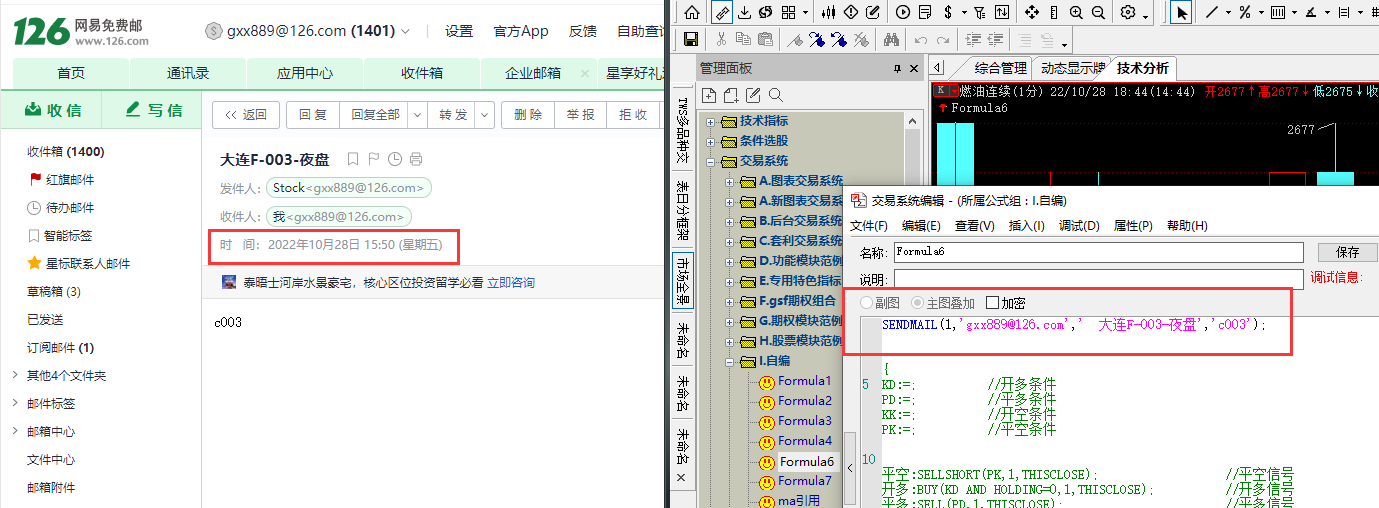The image size is (1379, 508).
Task: Collapse the 交易系统 tree folder
Action: [712, 161]
